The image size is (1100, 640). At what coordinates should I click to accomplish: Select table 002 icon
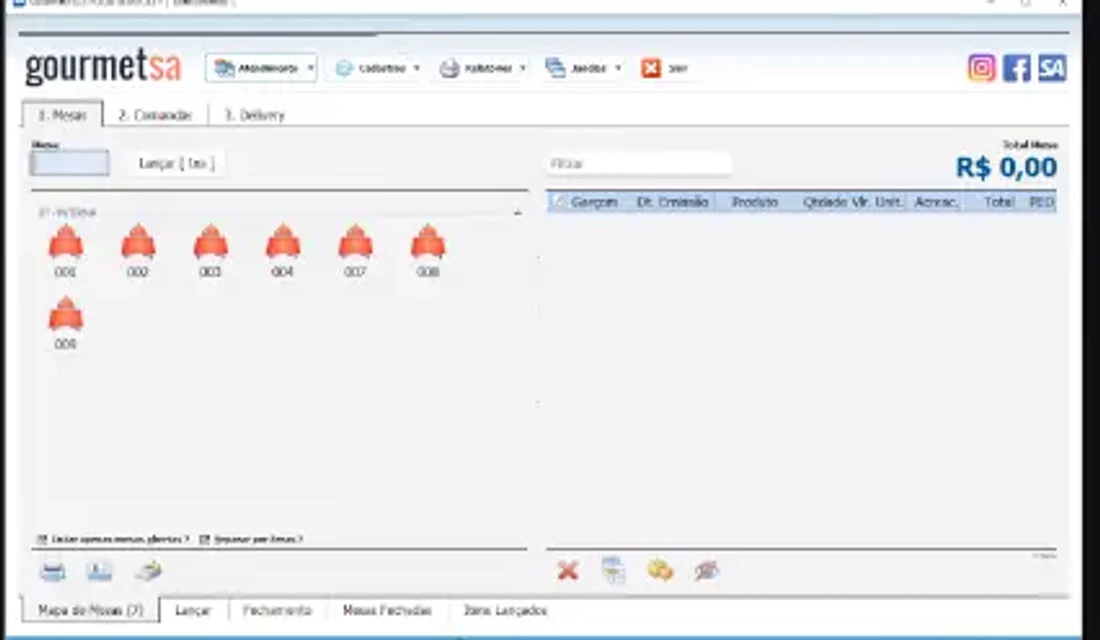[138, 243]
